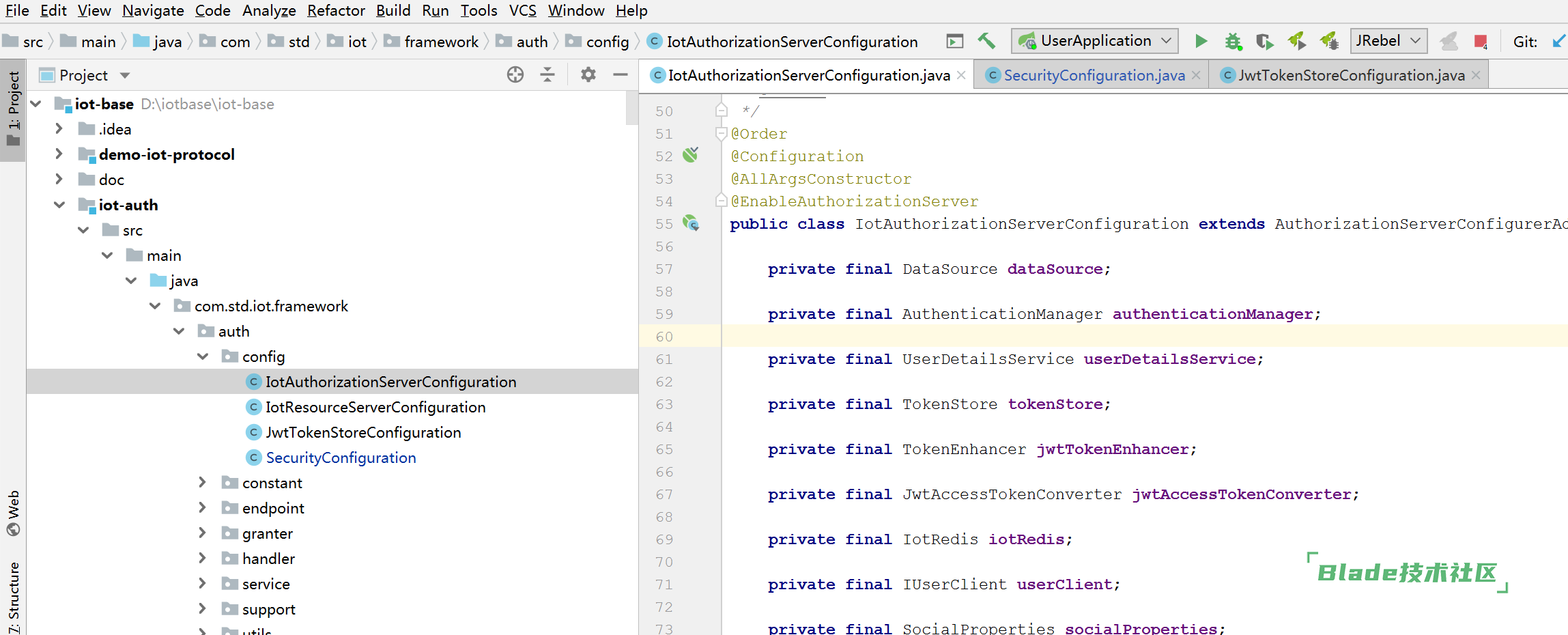Viewport: 1568px width, 635px height.
Task: Expand the .idea folder
Action: (59, 128)
